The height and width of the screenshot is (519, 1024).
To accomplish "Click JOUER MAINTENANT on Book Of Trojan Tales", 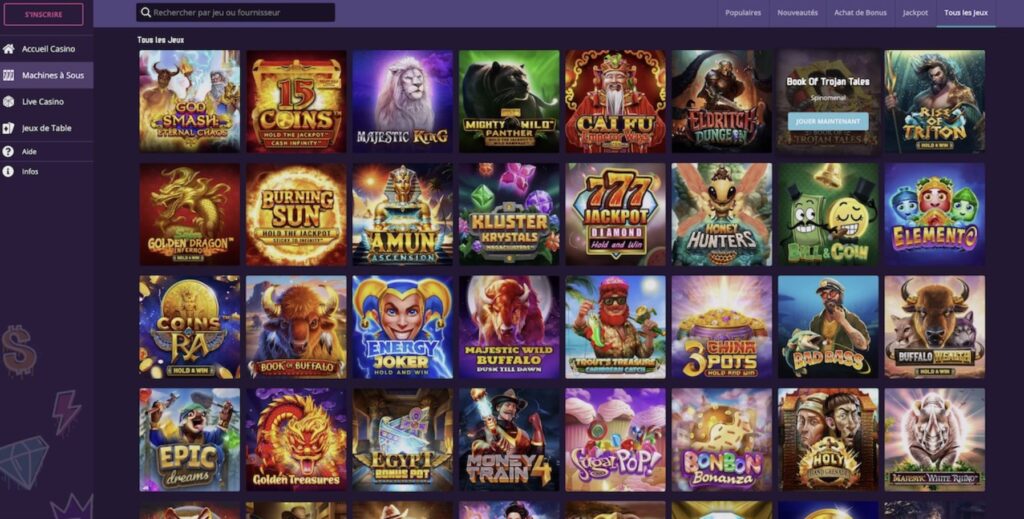I will [x=827, y=121].
